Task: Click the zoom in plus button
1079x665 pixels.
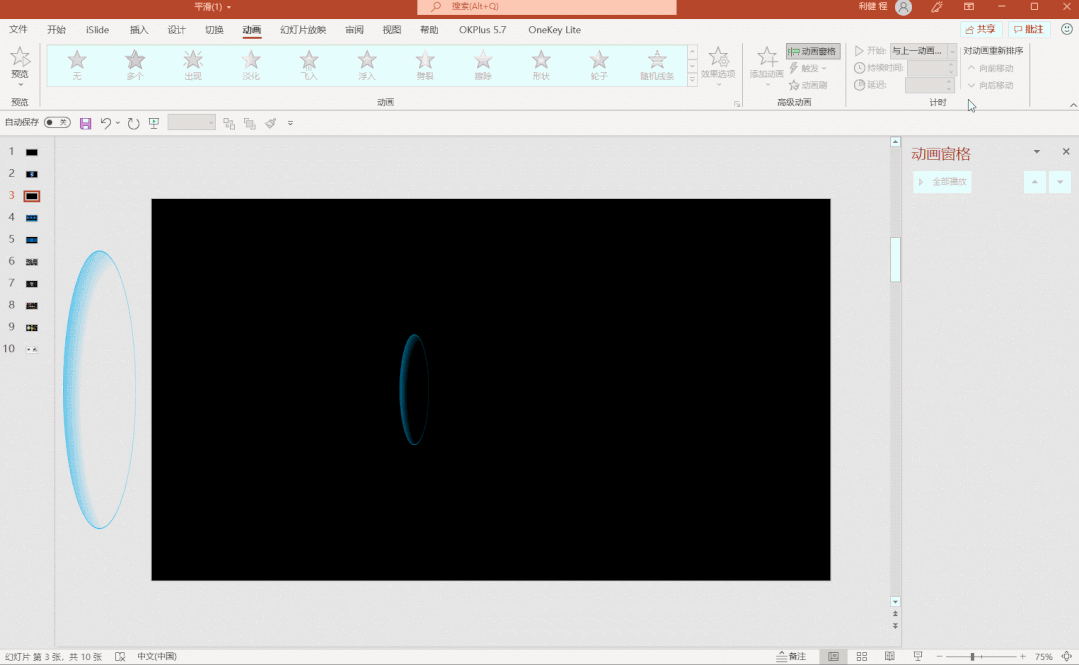Action: (x=1023, y=657)
